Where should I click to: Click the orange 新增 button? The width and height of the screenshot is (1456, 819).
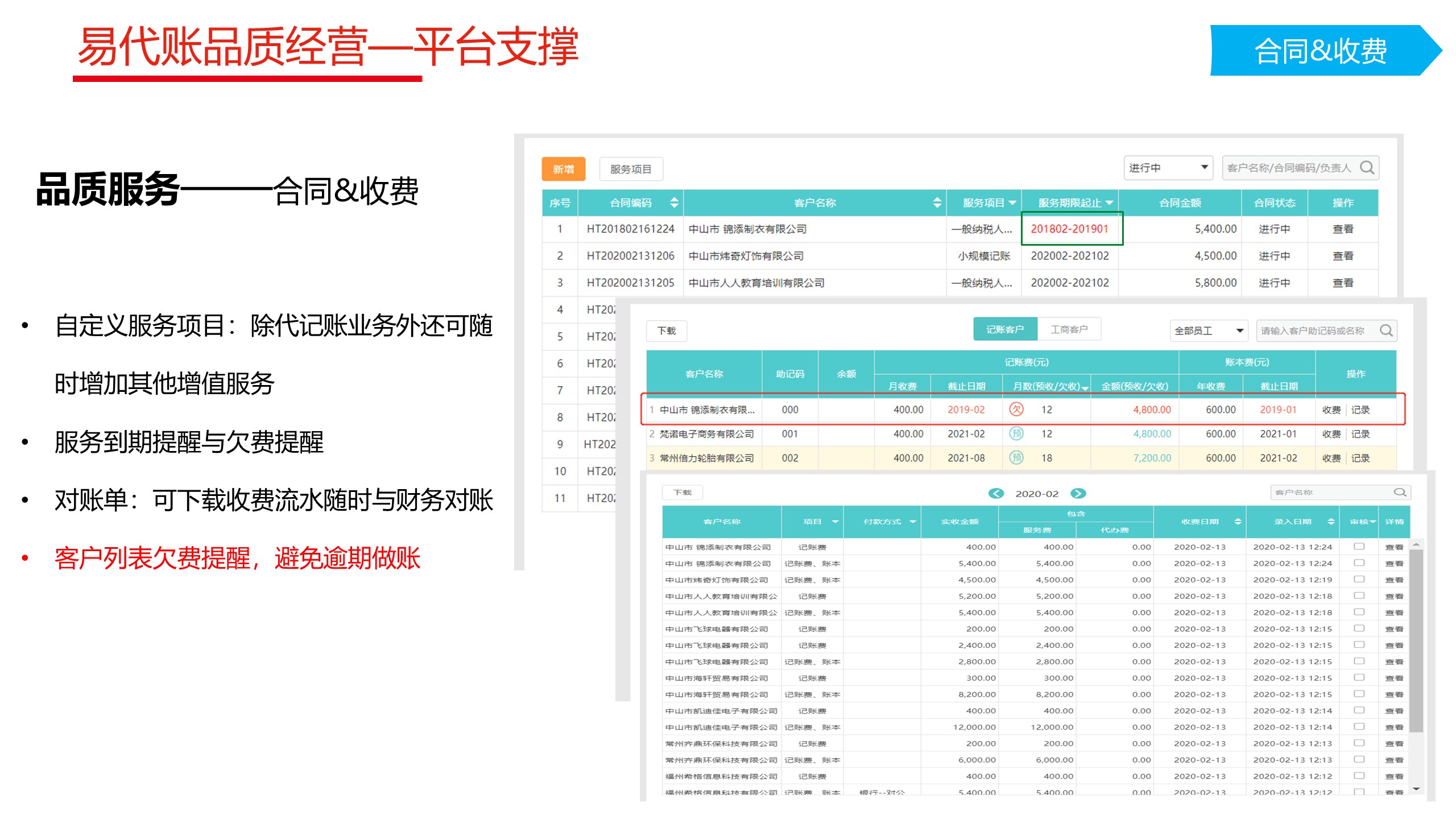coord(563,169)
